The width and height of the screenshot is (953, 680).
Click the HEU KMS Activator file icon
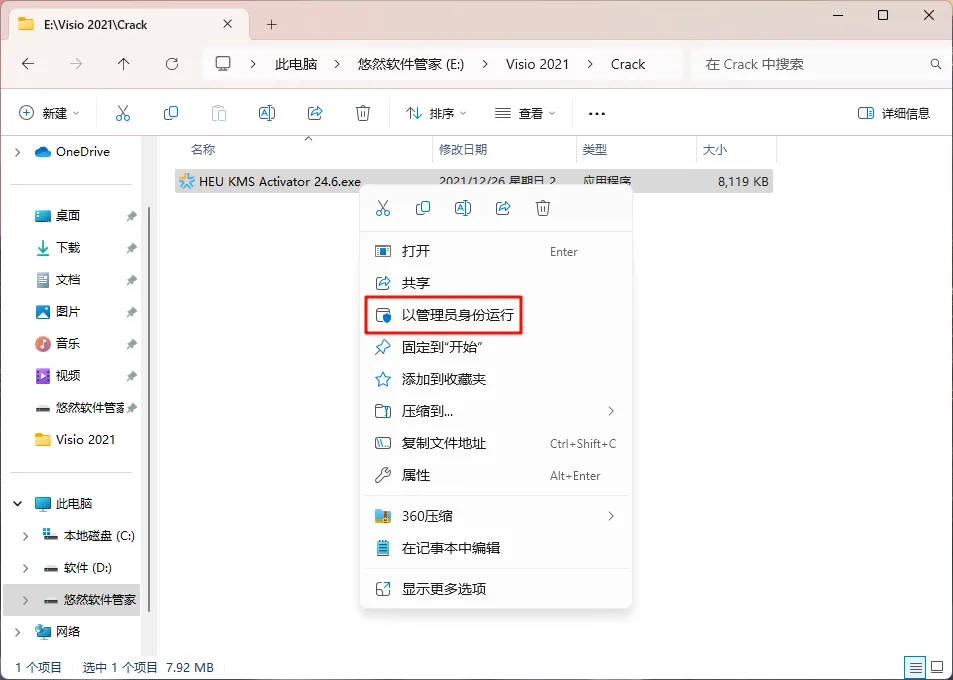click(187, 181)
